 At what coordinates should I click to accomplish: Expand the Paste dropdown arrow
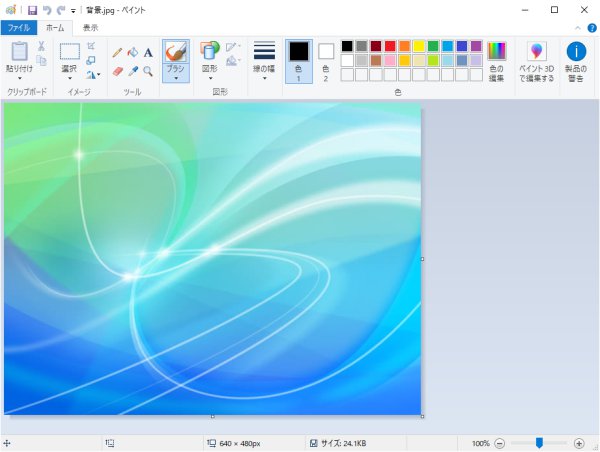coord(20,78)
